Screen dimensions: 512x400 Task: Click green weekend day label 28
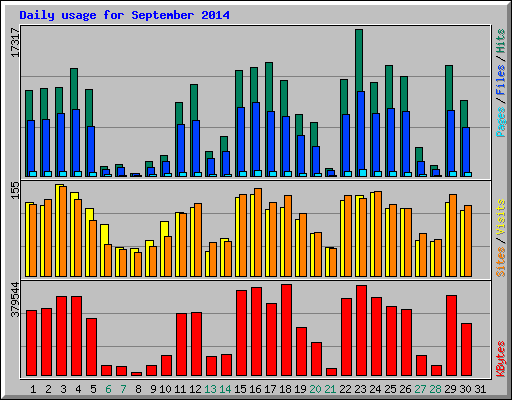(435, 389)
